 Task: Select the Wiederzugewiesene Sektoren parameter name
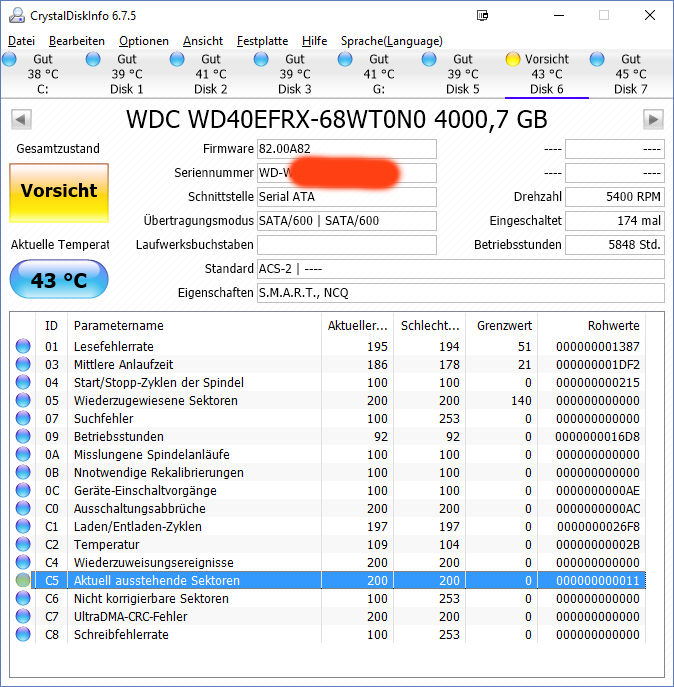pyautogui.click(x=156, y=400)
